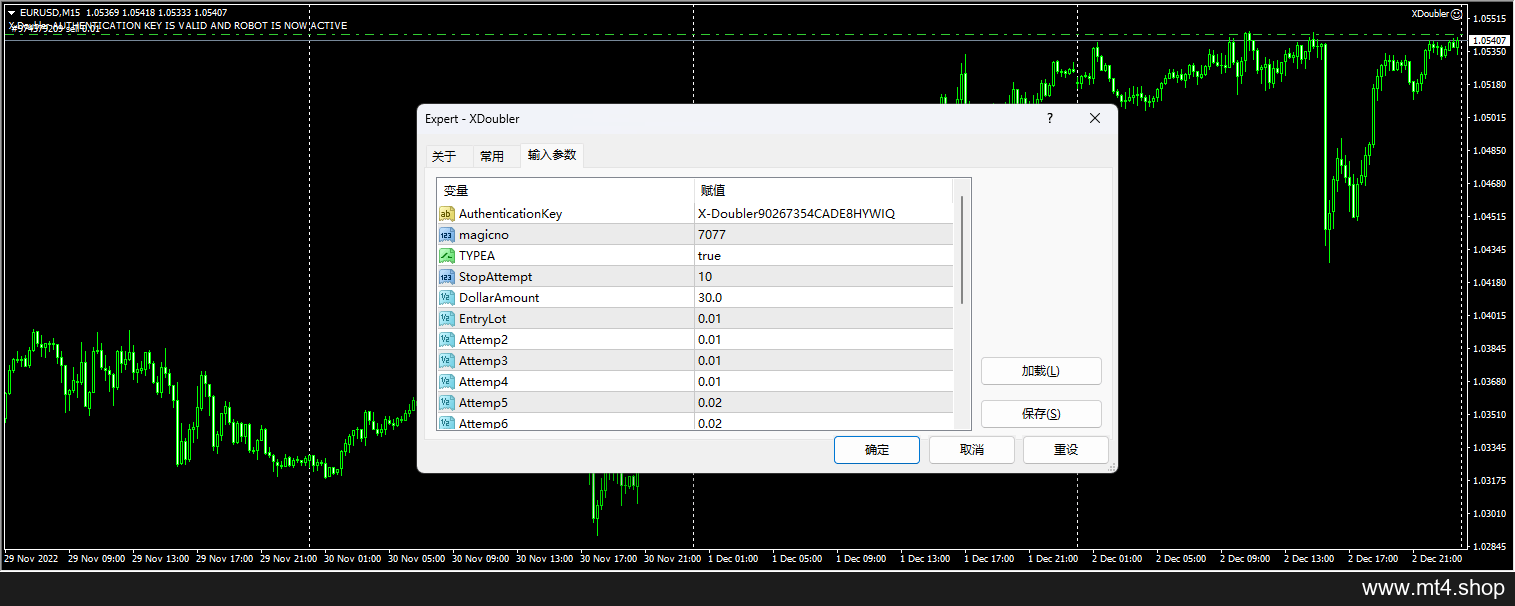Click the 取消 cancel button
This screenshot has width=1515, height=606.
pyautogui.click(x=972, y=450)
